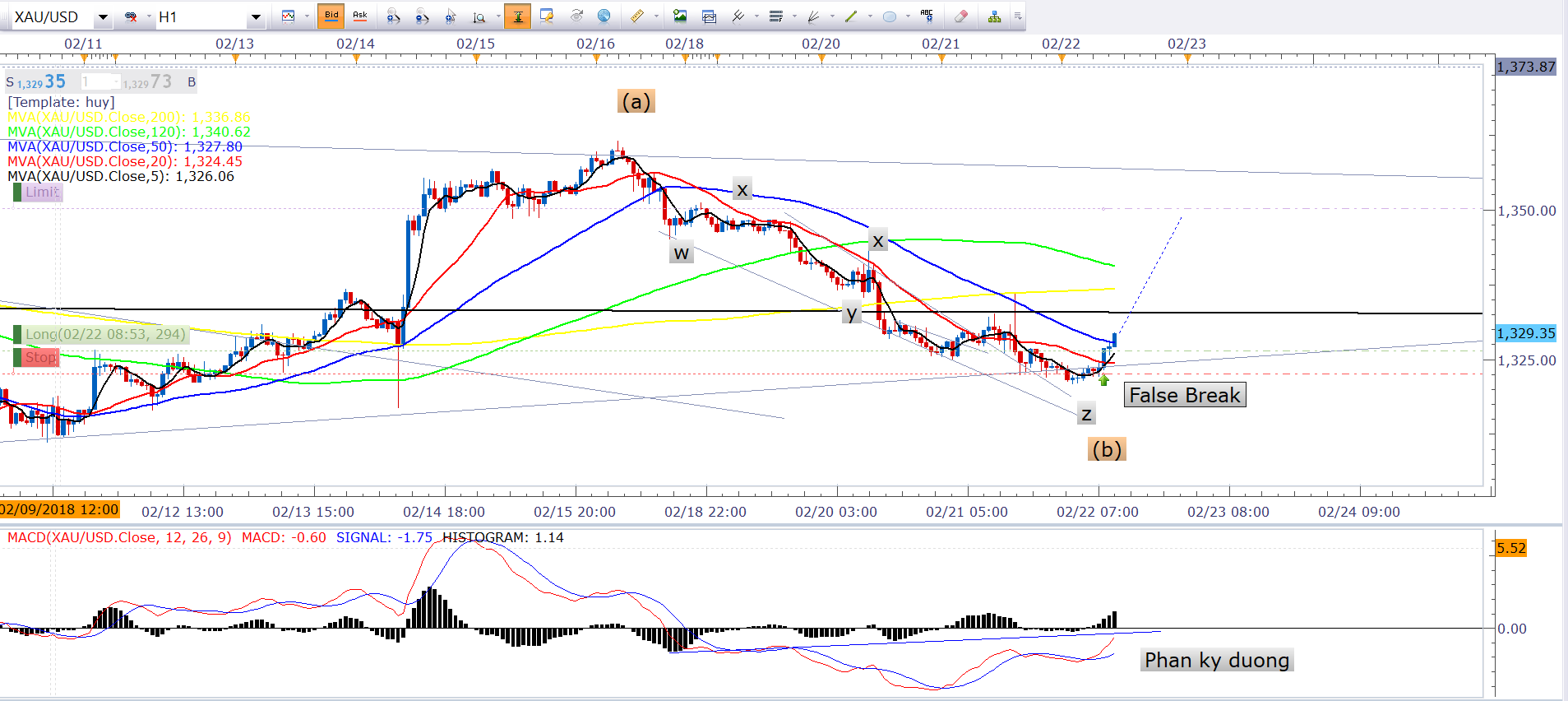Click the zoom out magnifier icon
The image size is (1568, 701).
pos(422,16)
